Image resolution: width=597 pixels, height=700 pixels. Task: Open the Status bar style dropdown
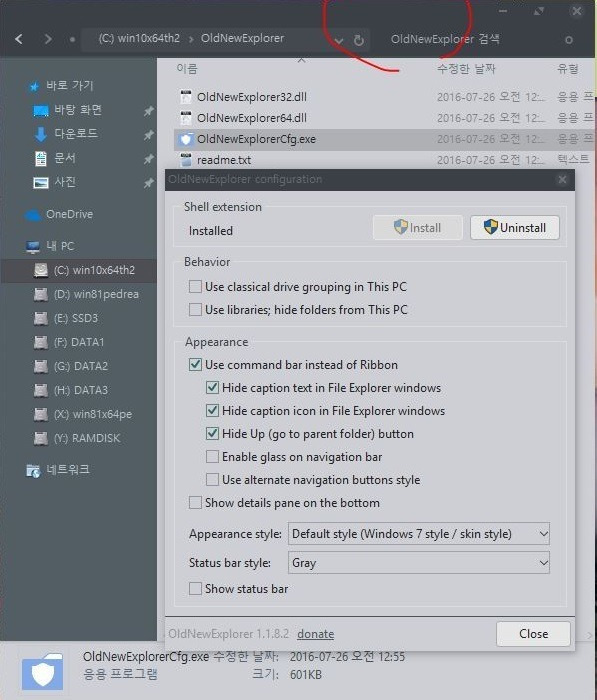tap(419, 563)
